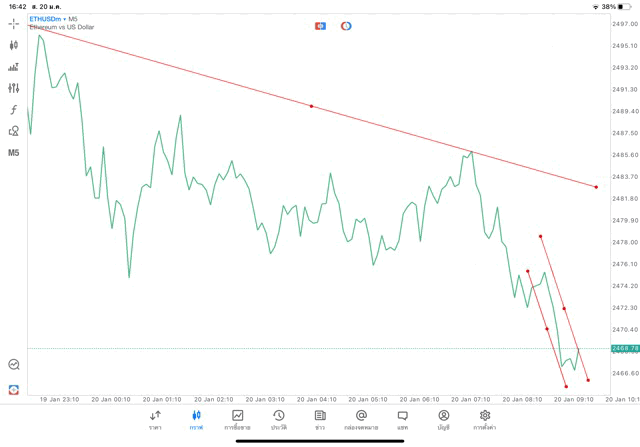Open the ข่าว news tab
Viewport: 640px width, 447px height.
[x=319, y=419]
